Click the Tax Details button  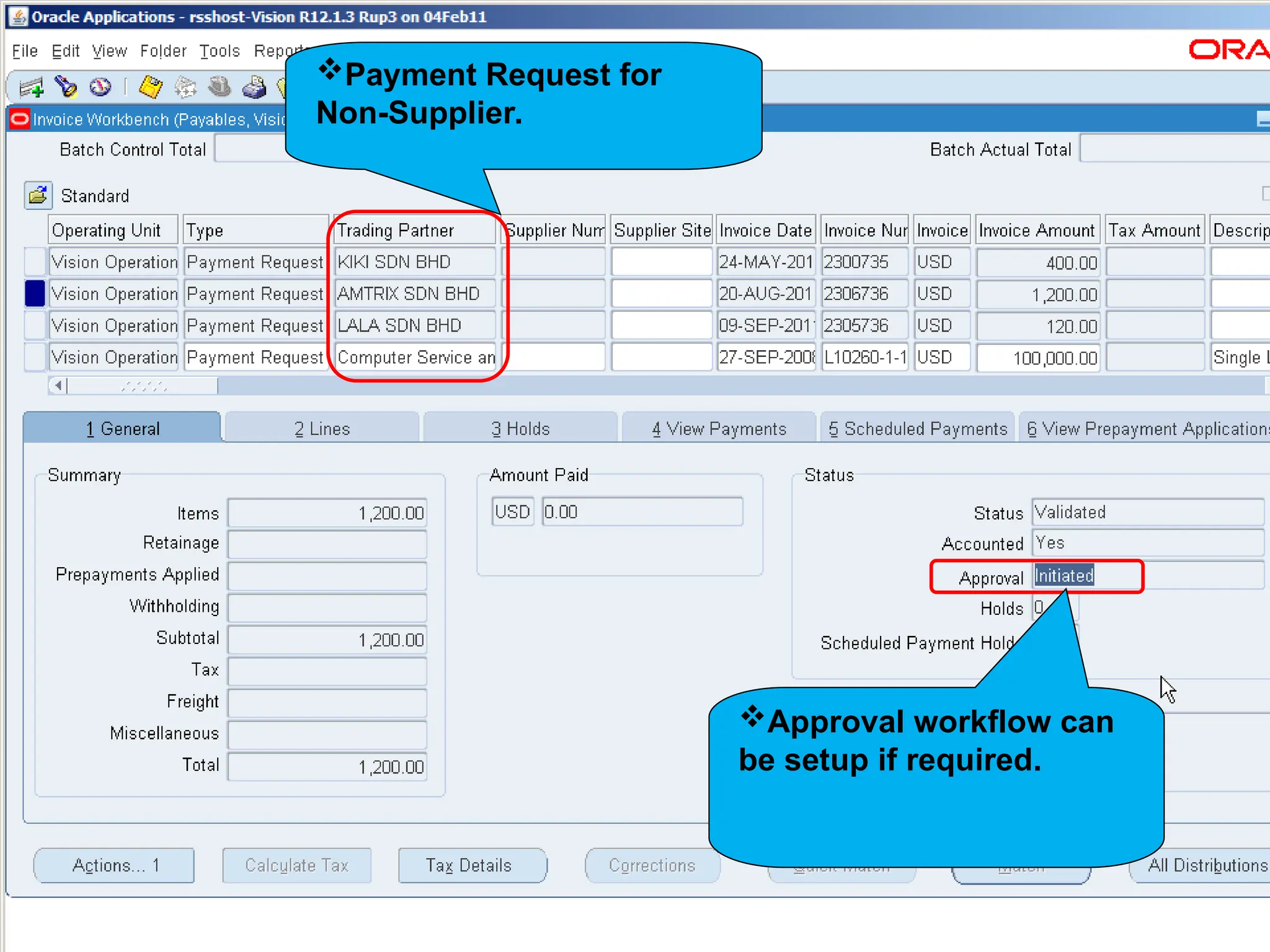pos(473,865)
